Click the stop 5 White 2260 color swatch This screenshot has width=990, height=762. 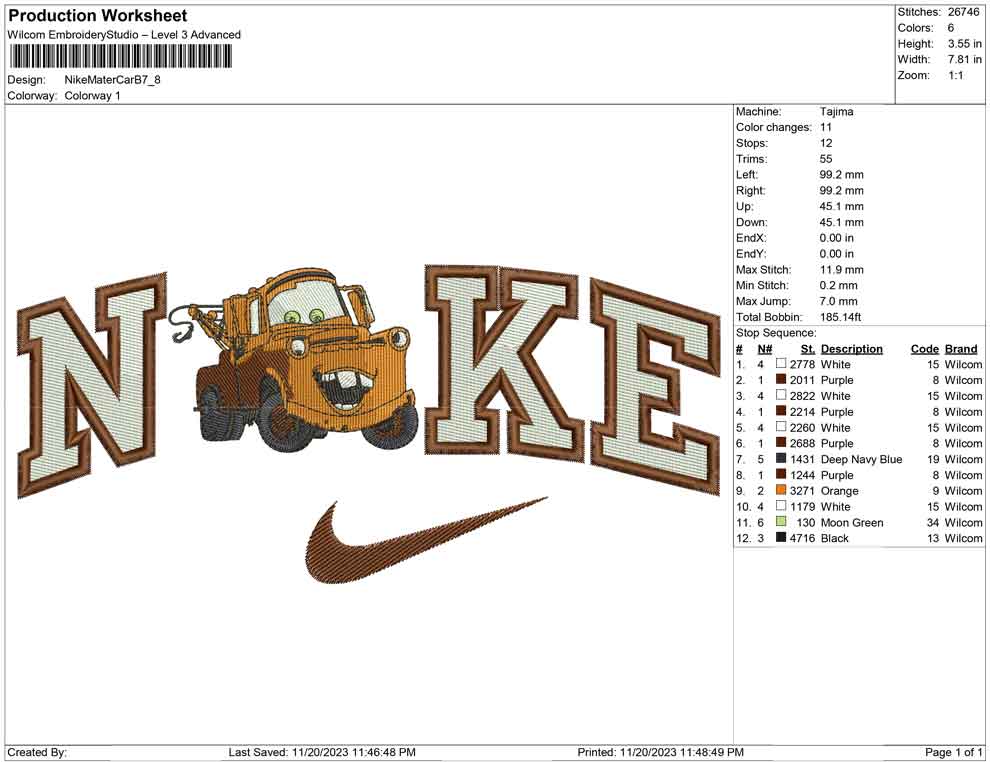pyautogui.click(x=781, y=427)
